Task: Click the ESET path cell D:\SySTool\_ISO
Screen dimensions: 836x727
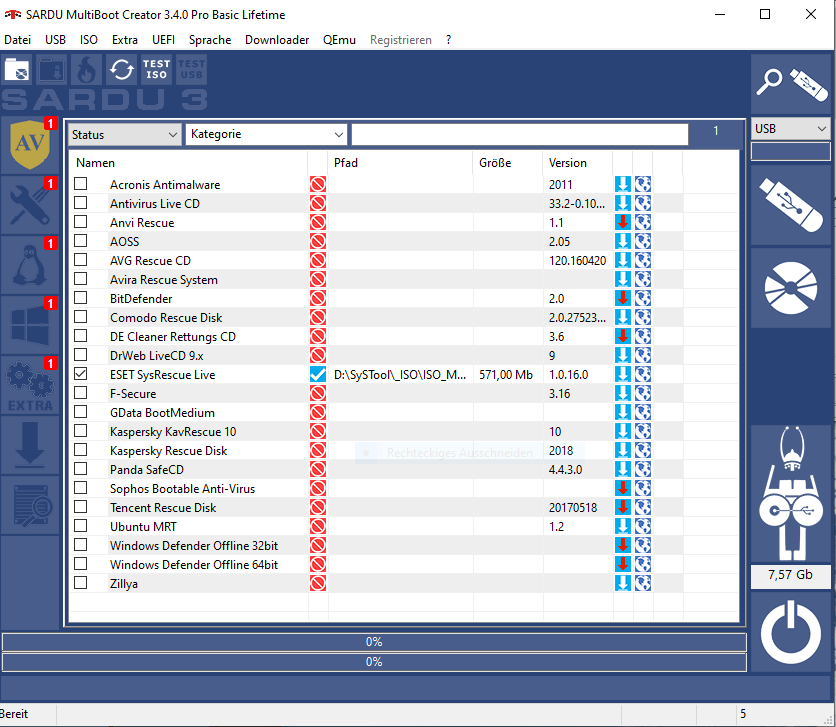Action: click(400, 375)
